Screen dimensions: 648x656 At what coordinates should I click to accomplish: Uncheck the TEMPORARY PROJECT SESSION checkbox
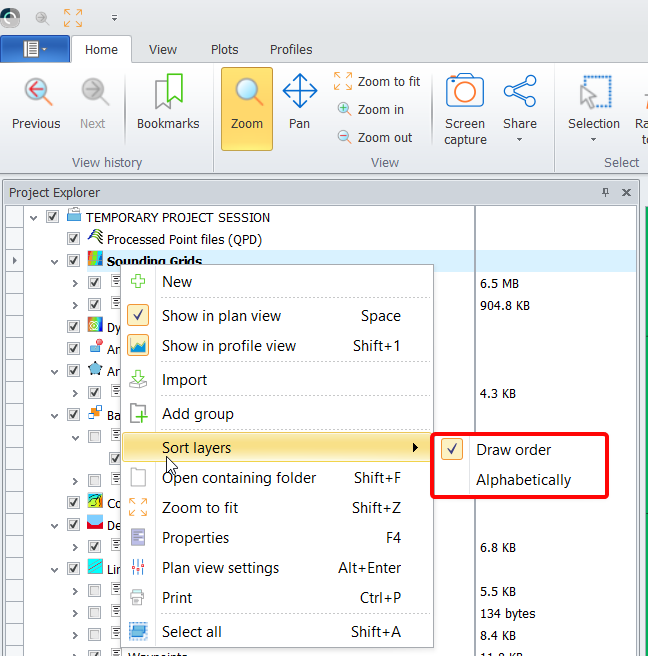53,217
